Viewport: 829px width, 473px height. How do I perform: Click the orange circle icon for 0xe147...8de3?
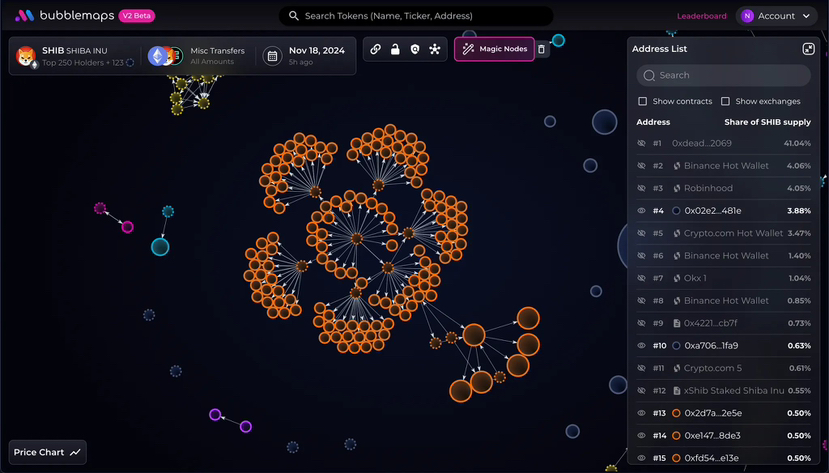(x=676, y=435)
